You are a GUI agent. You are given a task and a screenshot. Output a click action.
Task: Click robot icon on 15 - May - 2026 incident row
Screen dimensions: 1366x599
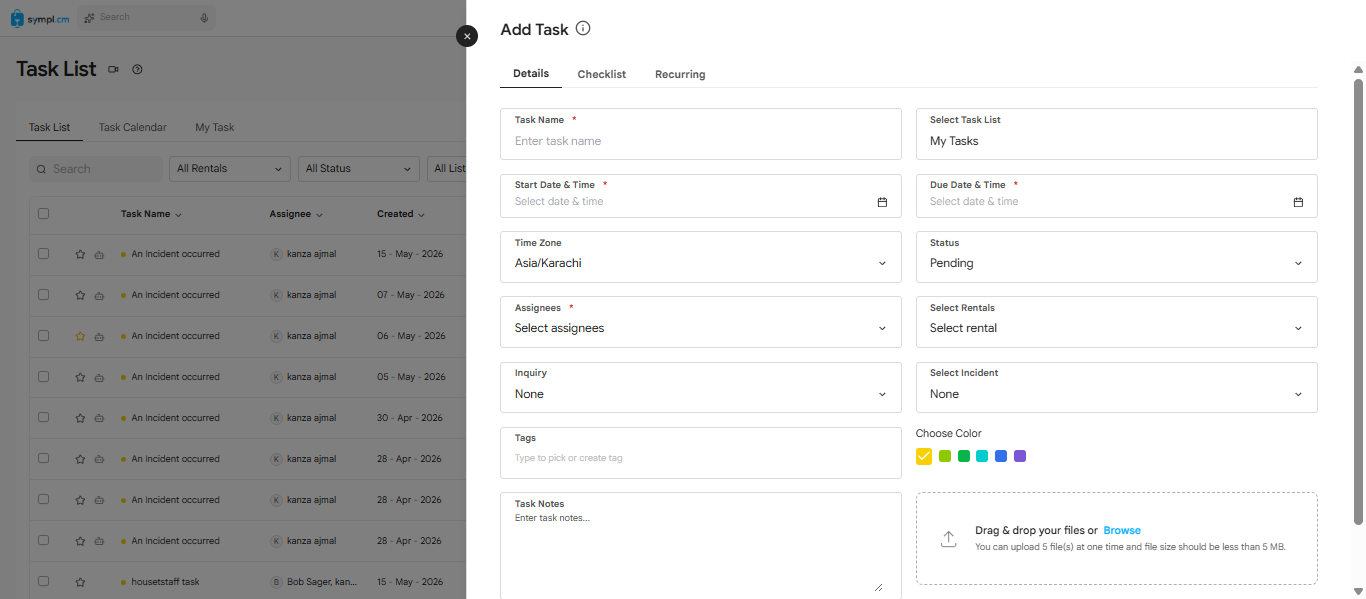(x=99, y=254)
